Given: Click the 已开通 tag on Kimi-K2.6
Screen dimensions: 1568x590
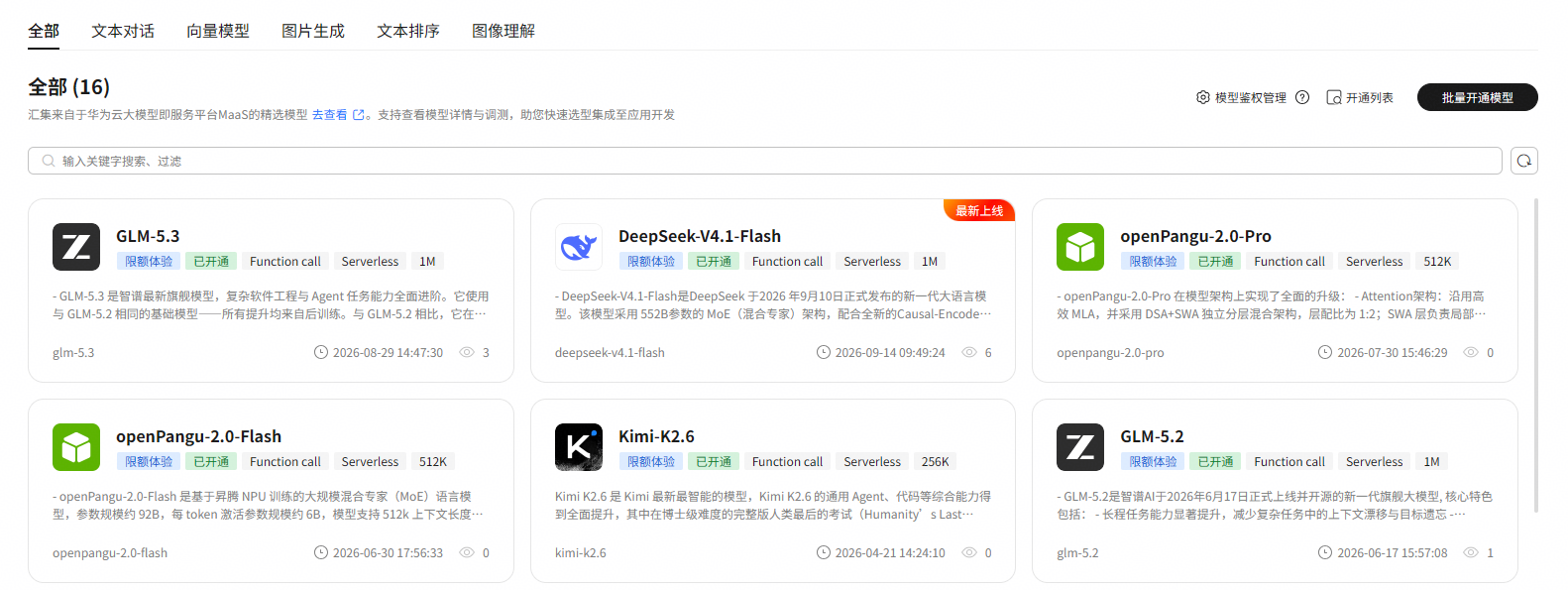Looking at the screenshot, I should (x=714, y=462).
